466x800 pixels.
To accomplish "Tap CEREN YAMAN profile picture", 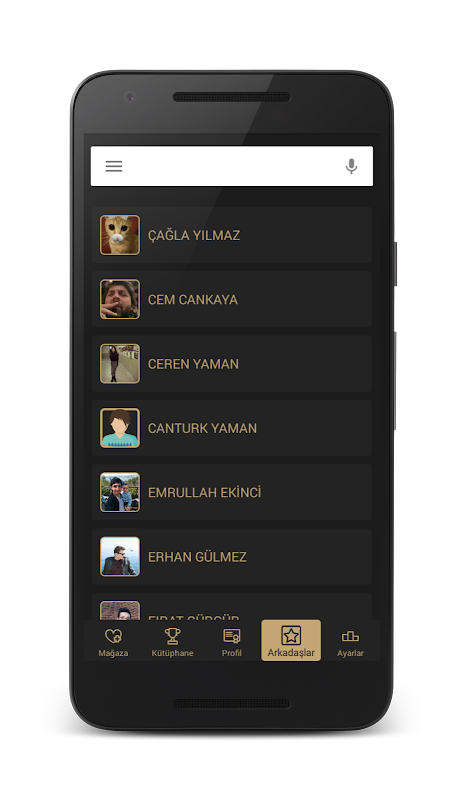I will coord(120,364).
